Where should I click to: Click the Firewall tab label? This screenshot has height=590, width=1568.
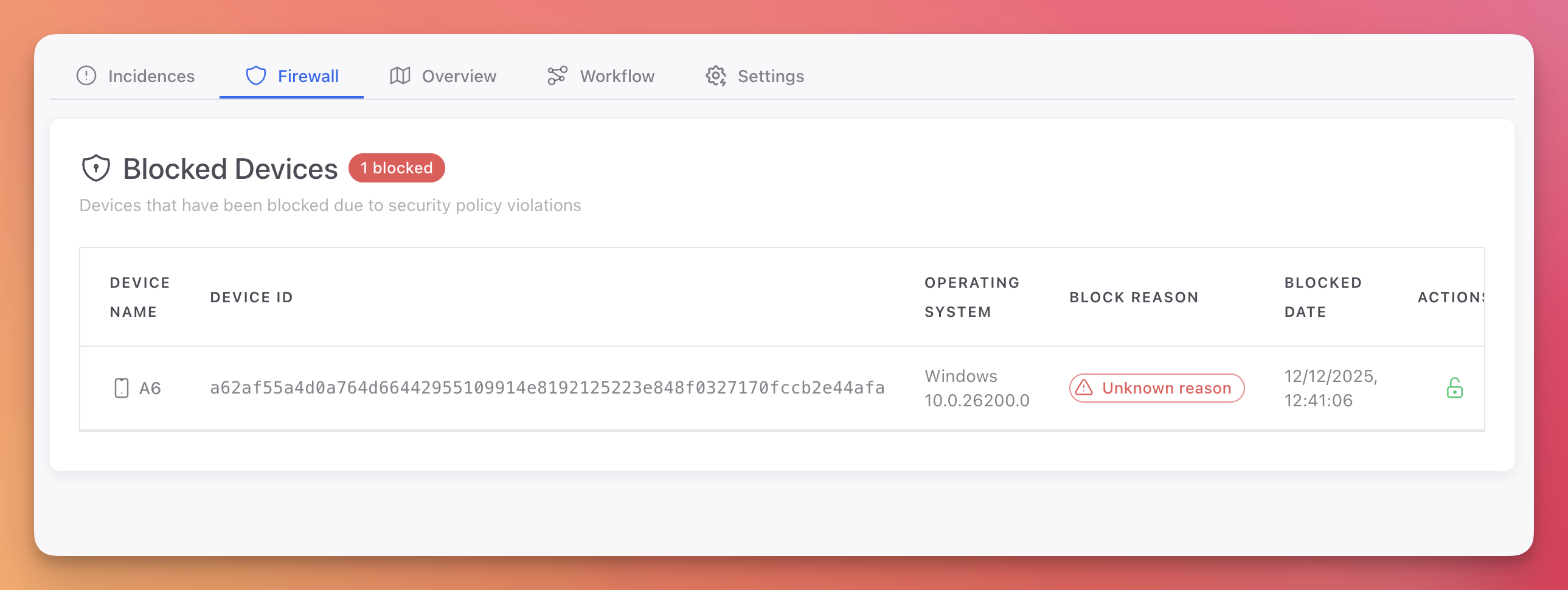click(308, 75)
